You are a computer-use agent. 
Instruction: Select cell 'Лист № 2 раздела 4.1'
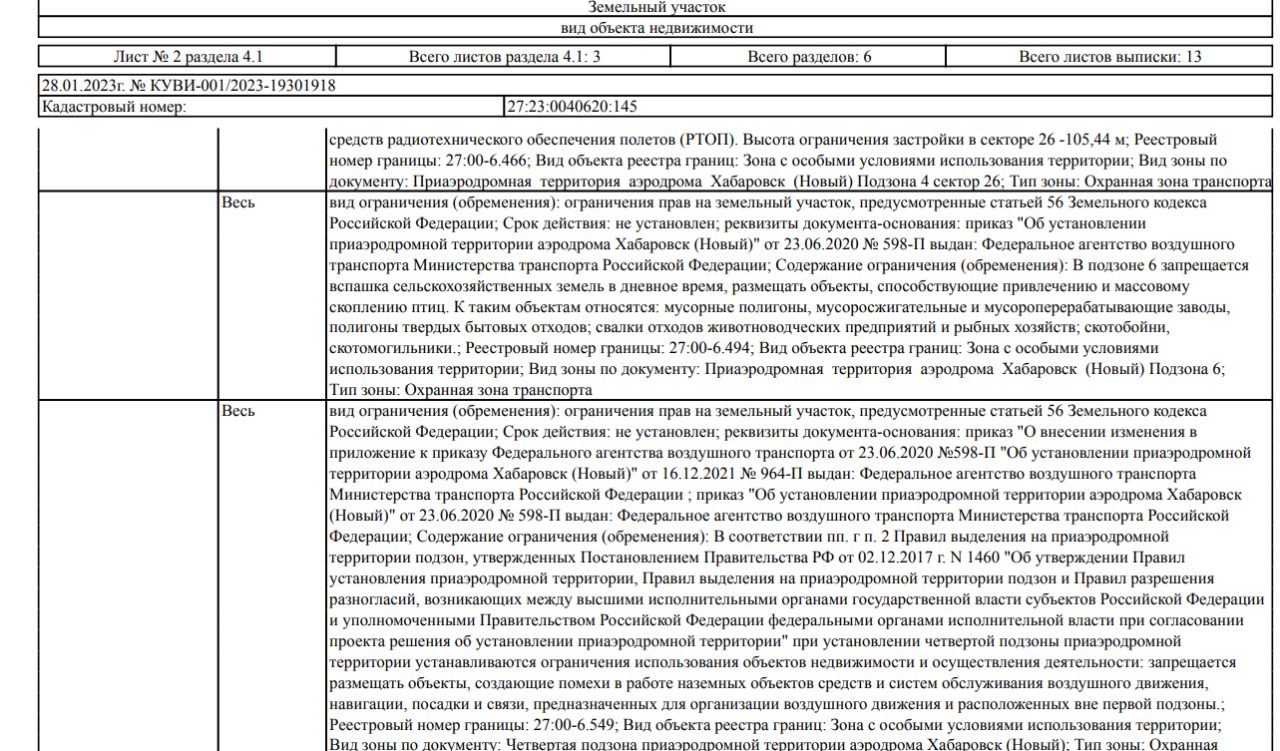pos(188,57)
